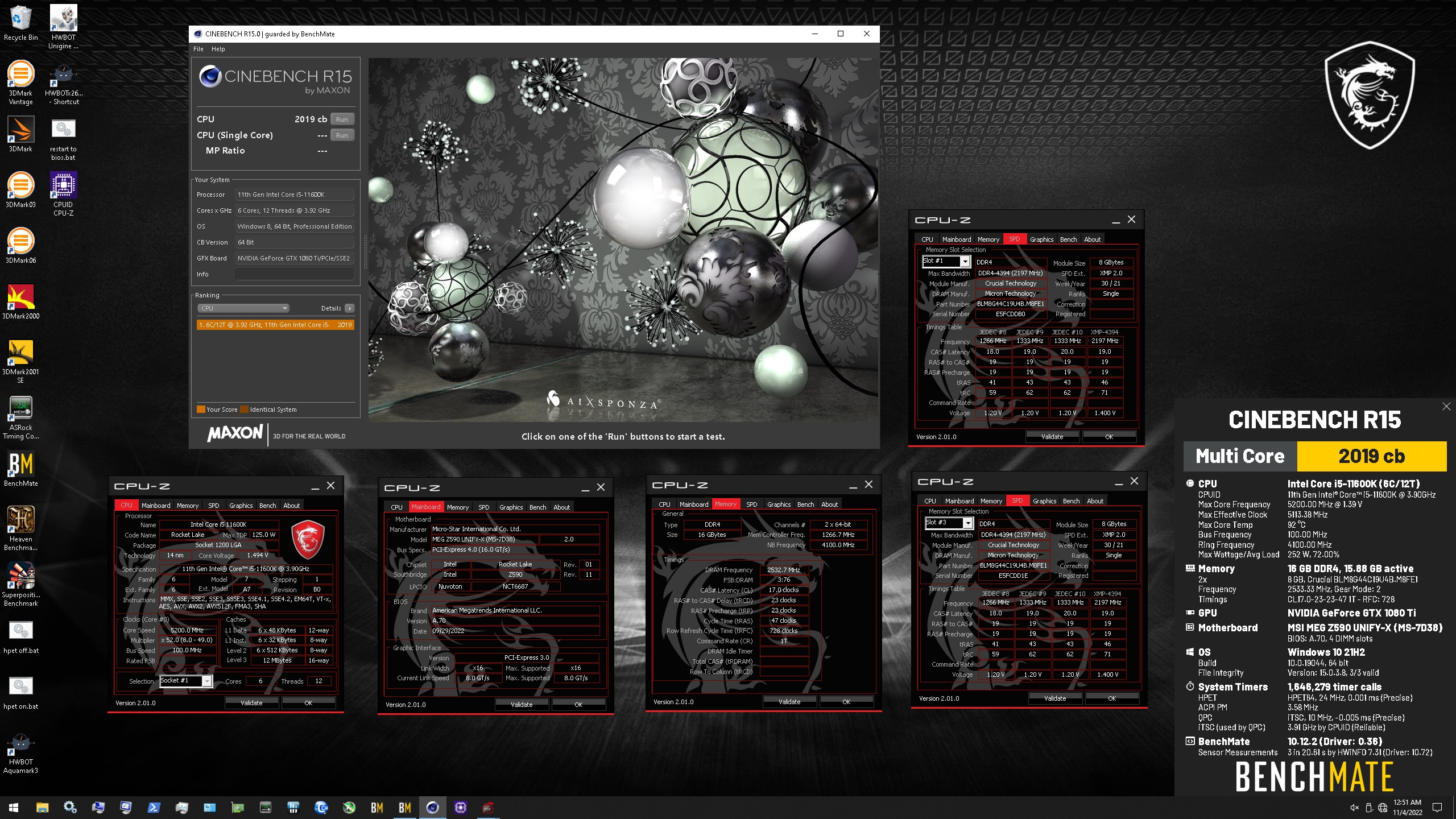Click the purple CPU-Z taskbar icon
The height and width of the screenshot is (819, 1456).
460,807
